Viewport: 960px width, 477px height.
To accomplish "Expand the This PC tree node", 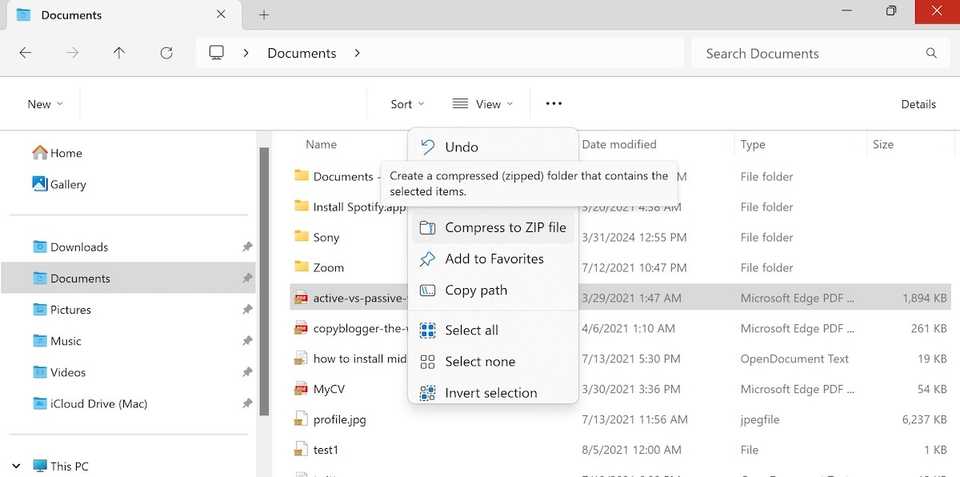I will [x=16, y=466].
